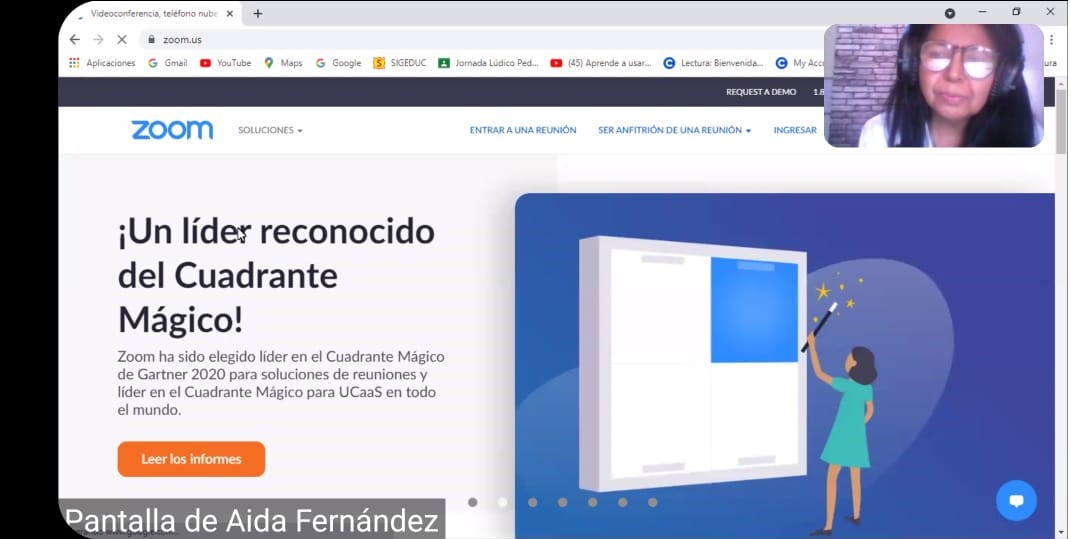Open the Chrome three-dot menu
The image size is (1071, 539).
pos(1052,40)
